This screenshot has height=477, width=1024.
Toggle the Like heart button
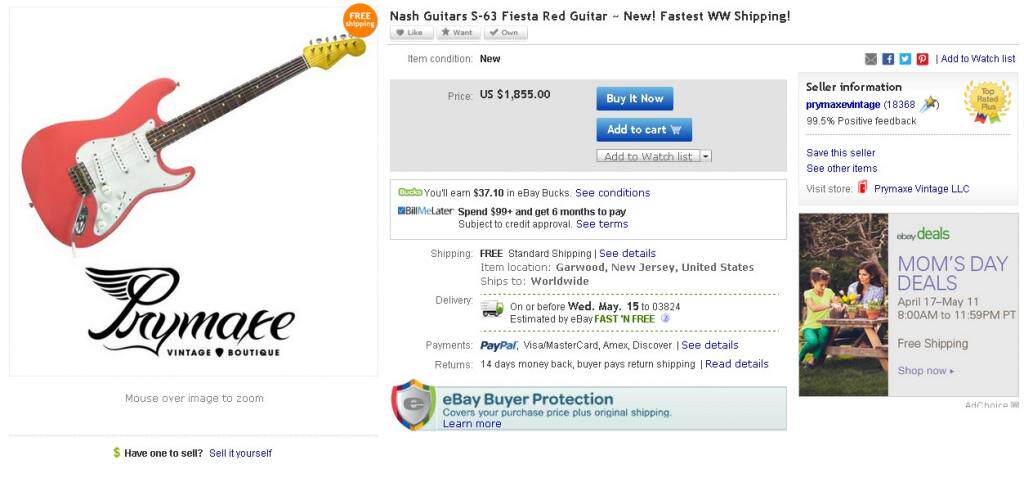411,33
